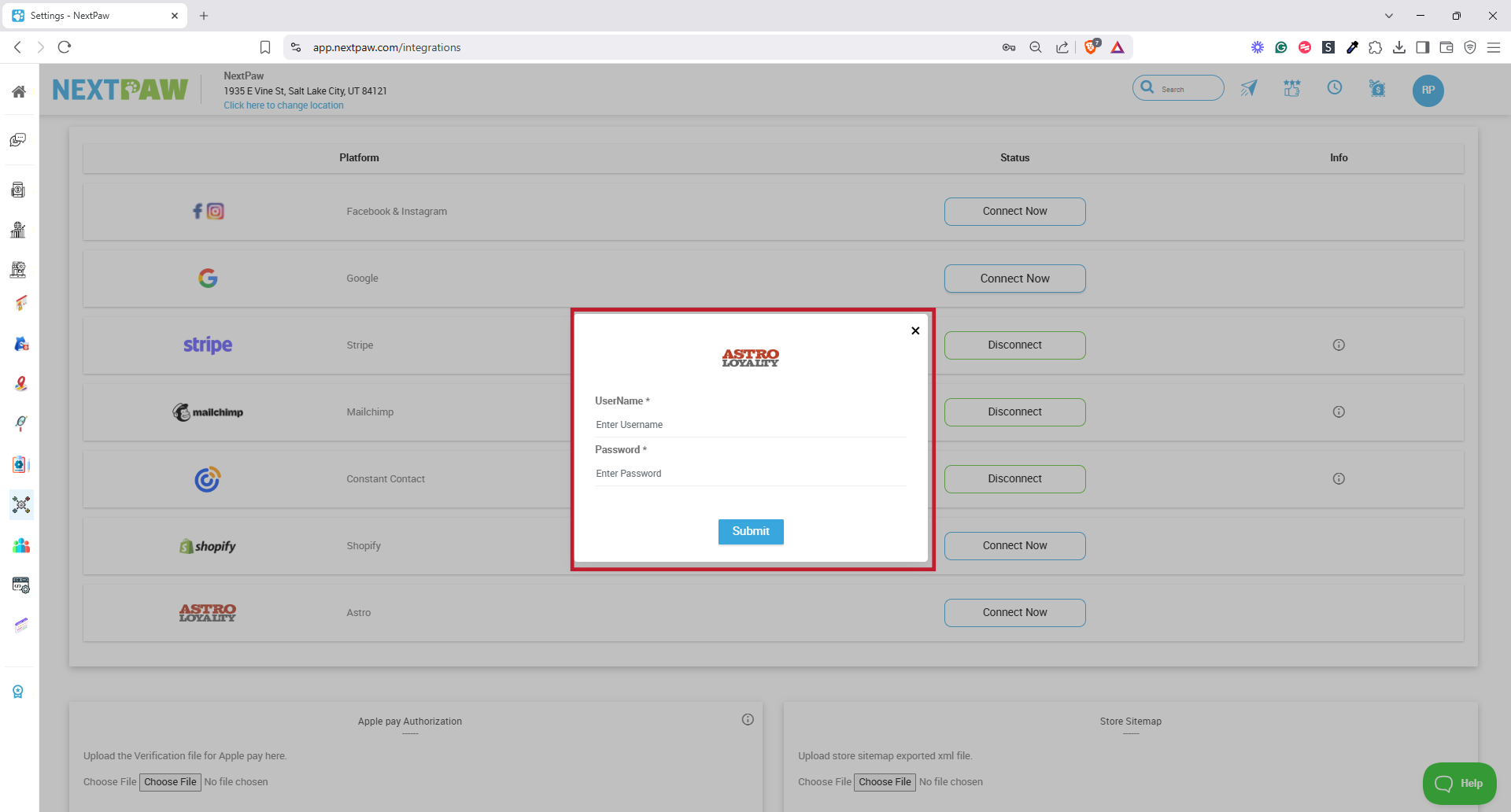Click the Mailchimp logo in table
1511x812 pixels.
click(x=208, y=412)
